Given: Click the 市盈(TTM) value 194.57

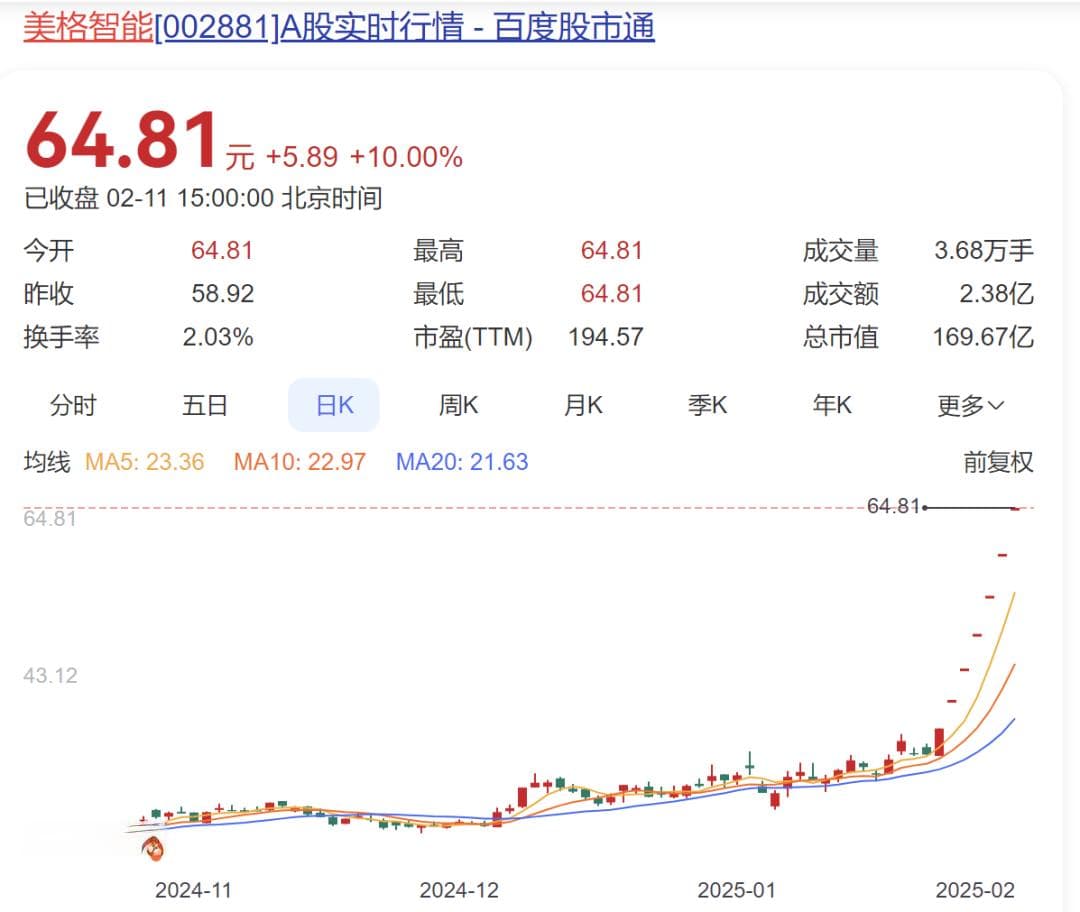Looking at the screenshot, I should pyautogui.click(x=605, y=337).
